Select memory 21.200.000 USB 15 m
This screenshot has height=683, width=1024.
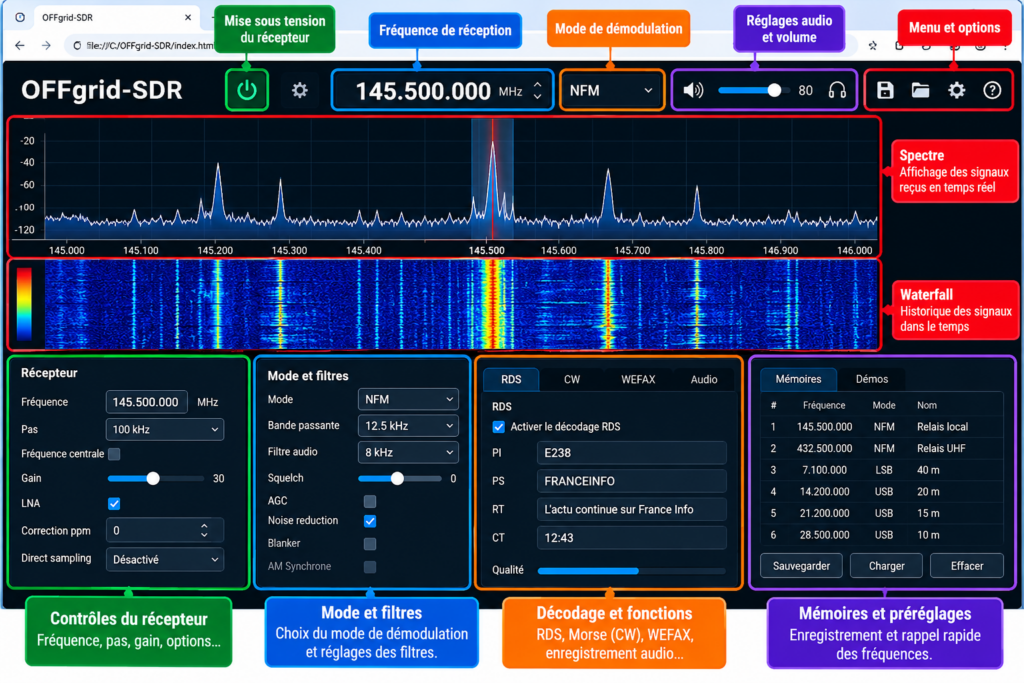(882, 513)
